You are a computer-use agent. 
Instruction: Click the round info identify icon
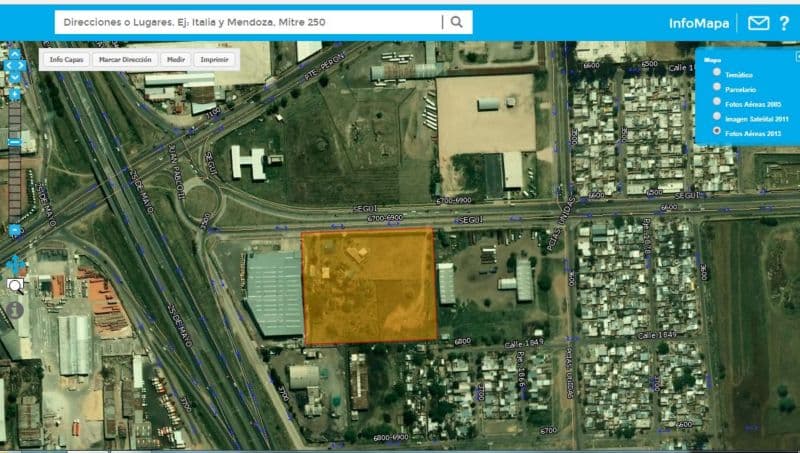[15, 310]
